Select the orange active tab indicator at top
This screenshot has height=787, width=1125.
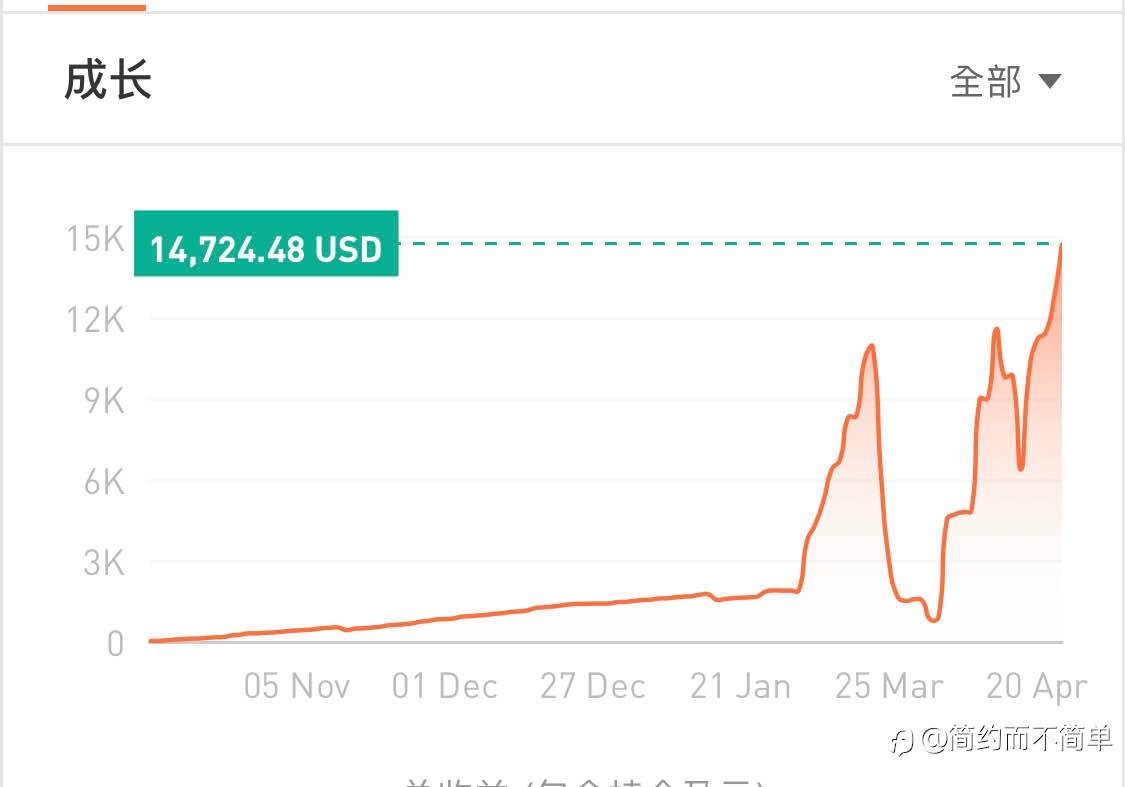pyautogui.click(x=97, y=7)
